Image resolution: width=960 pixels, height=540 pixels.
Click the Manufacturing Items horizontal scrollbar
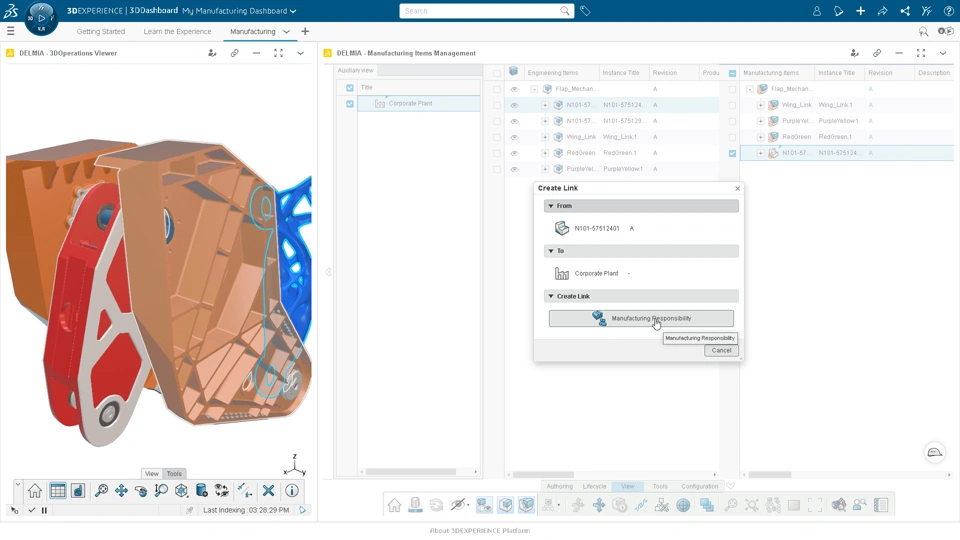(770, 474)
